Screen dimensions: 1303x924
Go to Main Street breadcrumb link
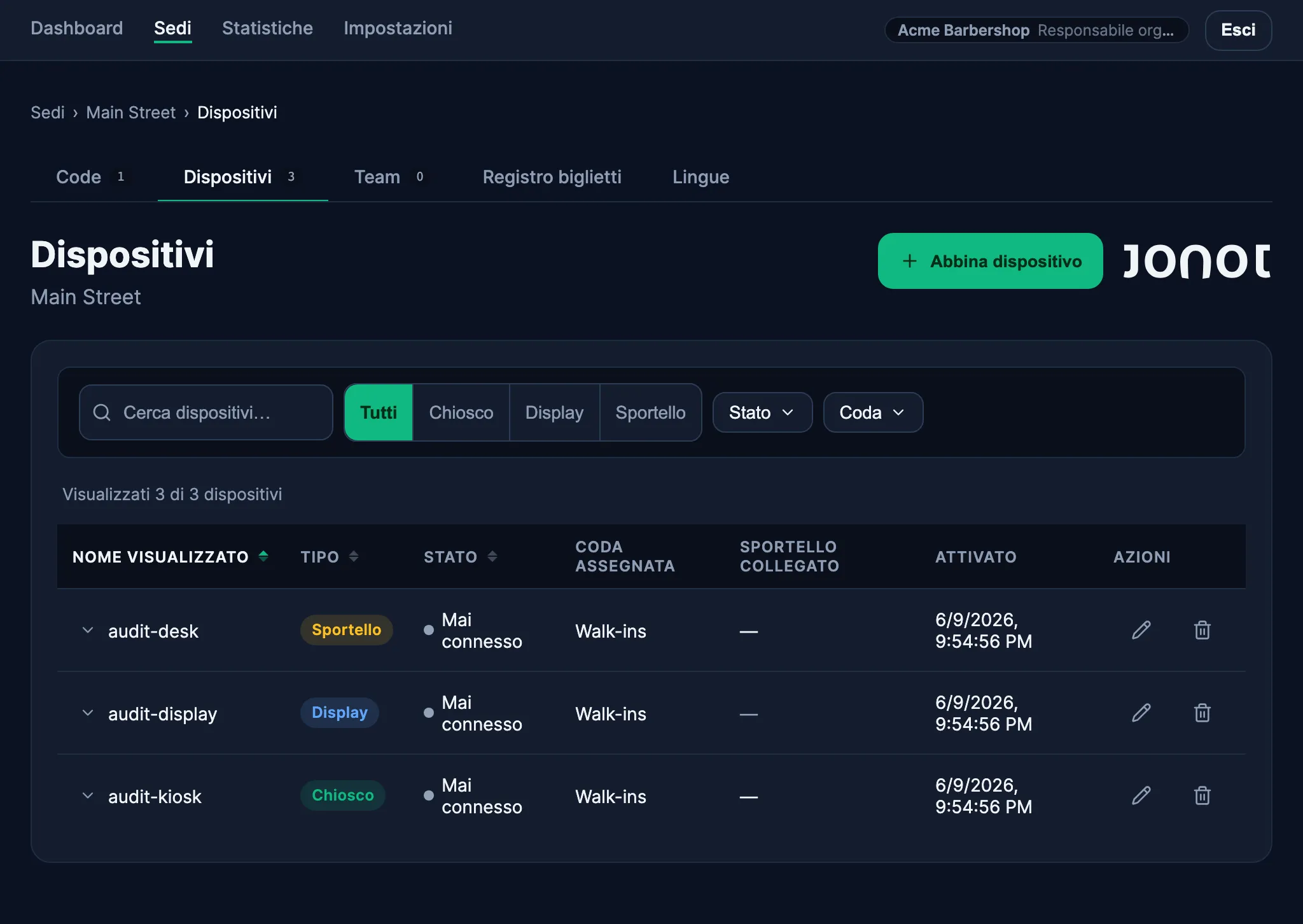click(130, 113)
